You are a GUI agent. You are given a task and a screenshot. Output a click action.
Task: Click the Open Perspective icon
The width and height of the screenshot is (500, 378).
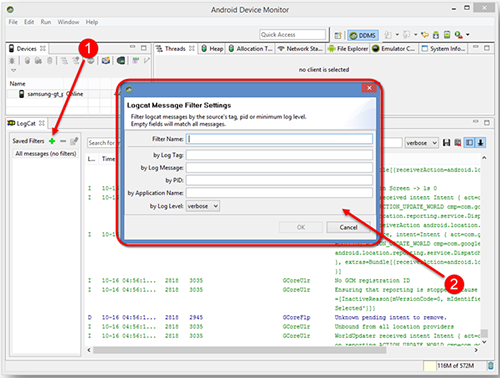click(338, 35)
